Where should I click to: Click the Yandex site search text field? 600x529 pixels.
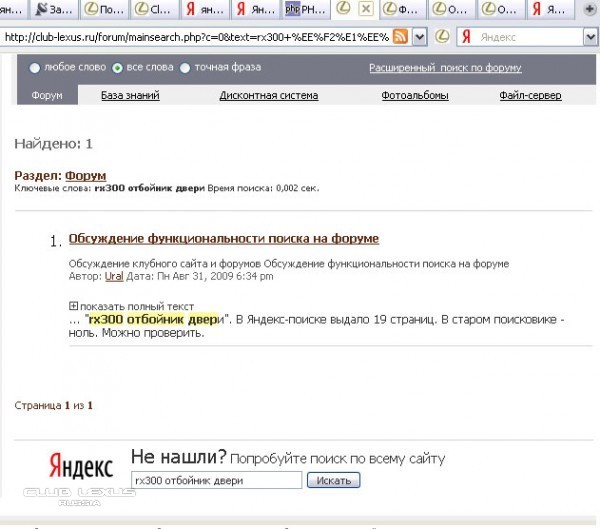pyautogui.click(x=216, y=480)
